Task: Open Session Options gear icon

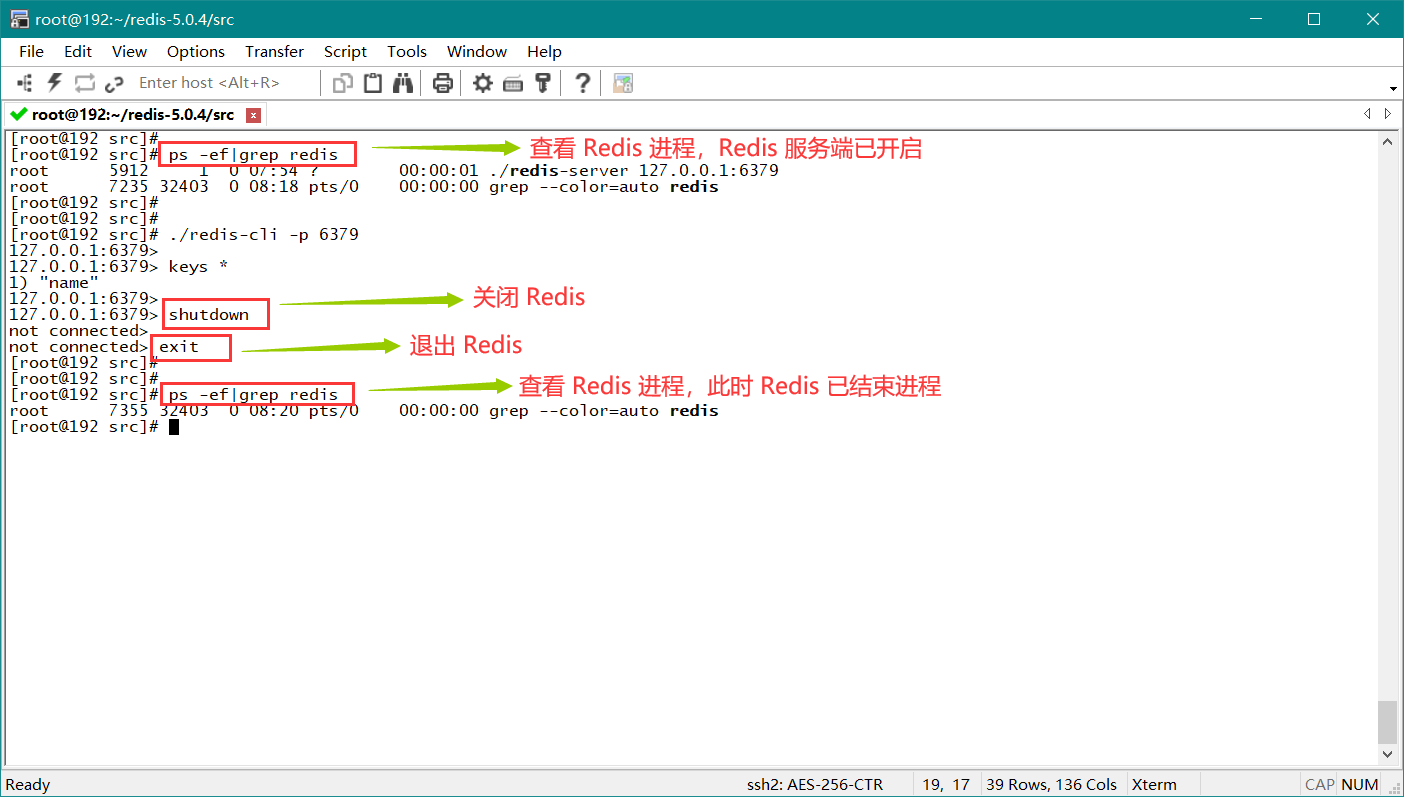Action: pos(483,83)
